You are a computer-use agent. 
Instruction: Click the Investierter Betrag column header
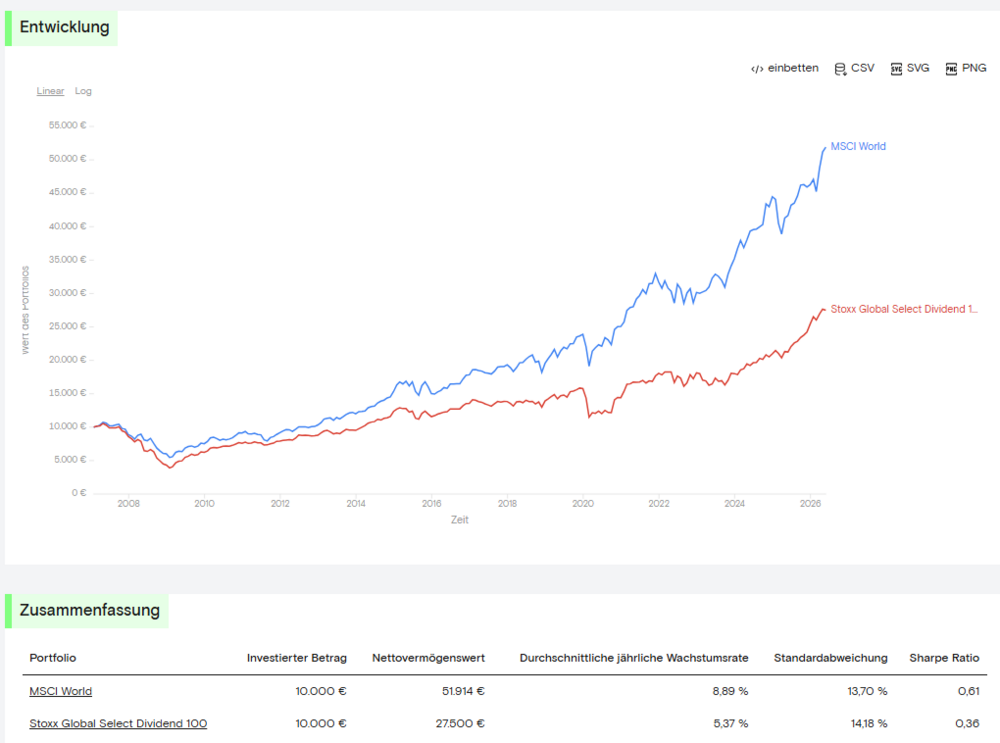297,658
